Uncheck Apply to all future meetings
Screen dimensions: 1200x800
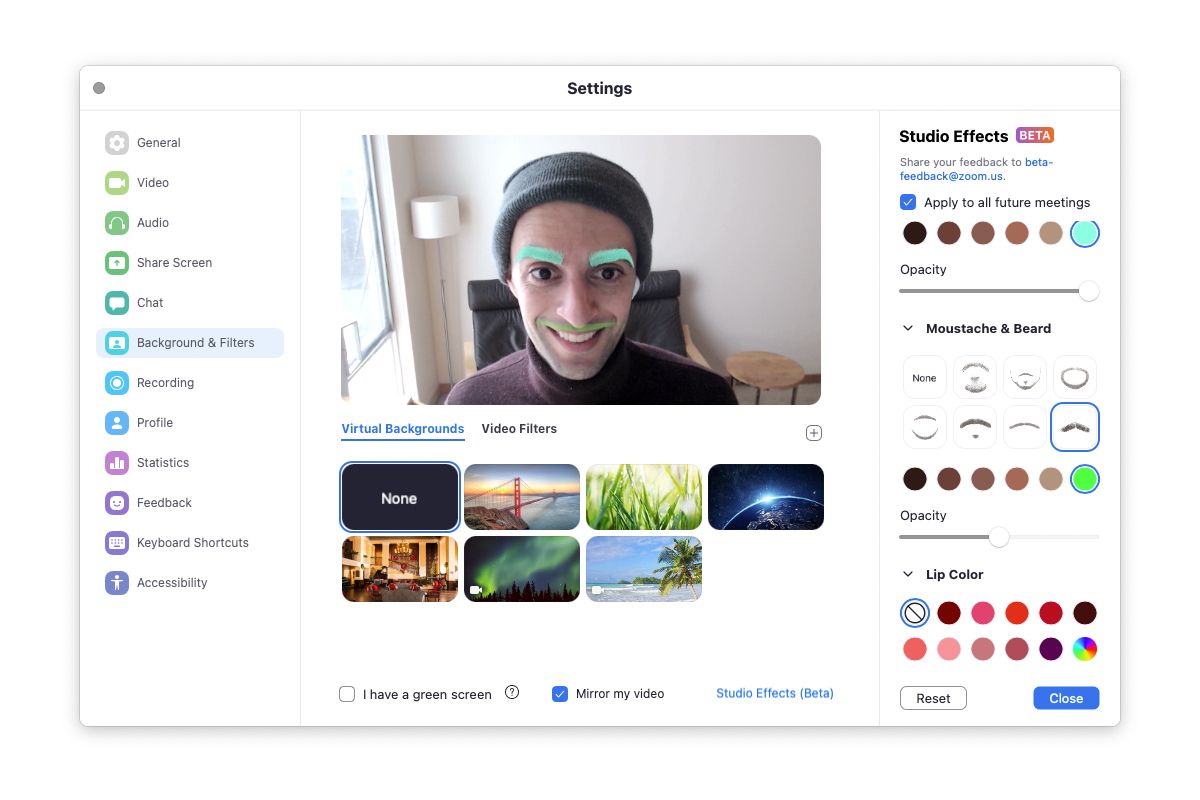coord(908,202)
